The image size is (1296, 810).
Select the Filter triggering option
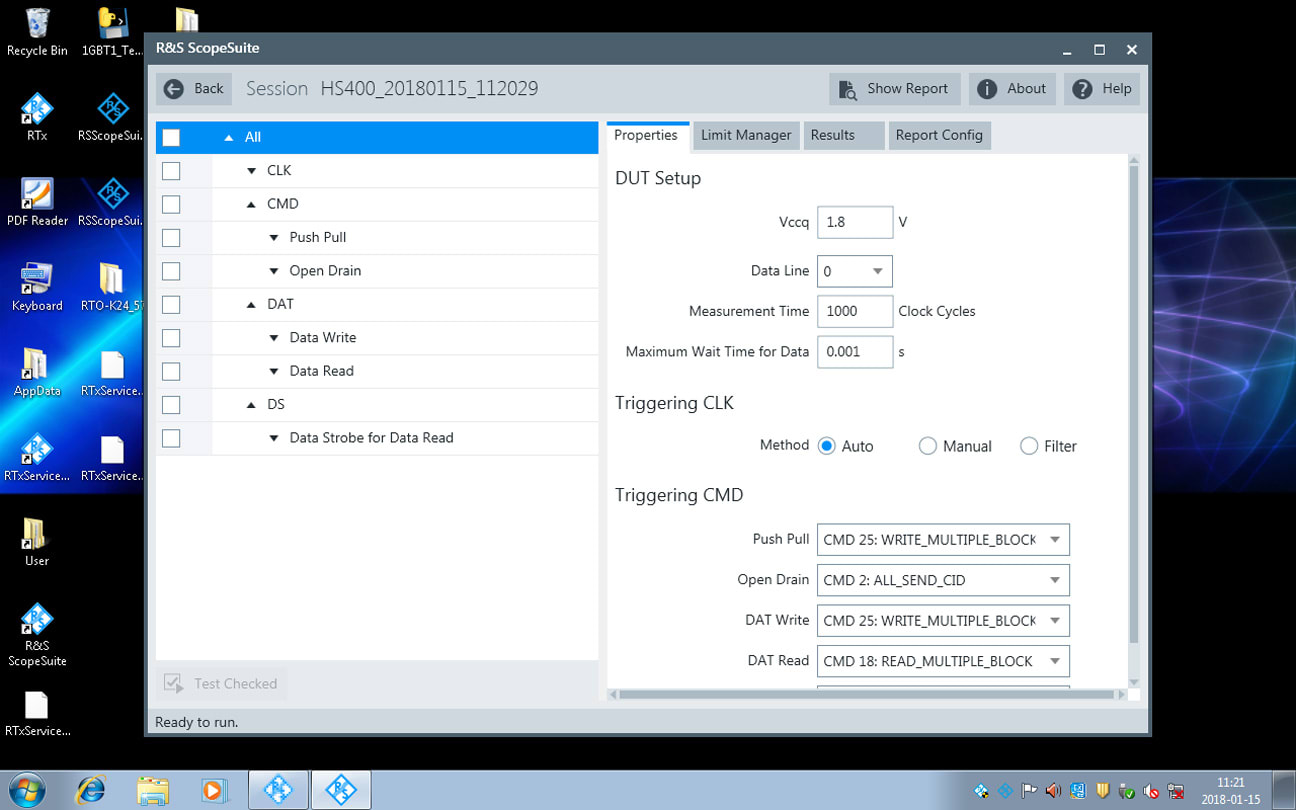(1027, 446)
